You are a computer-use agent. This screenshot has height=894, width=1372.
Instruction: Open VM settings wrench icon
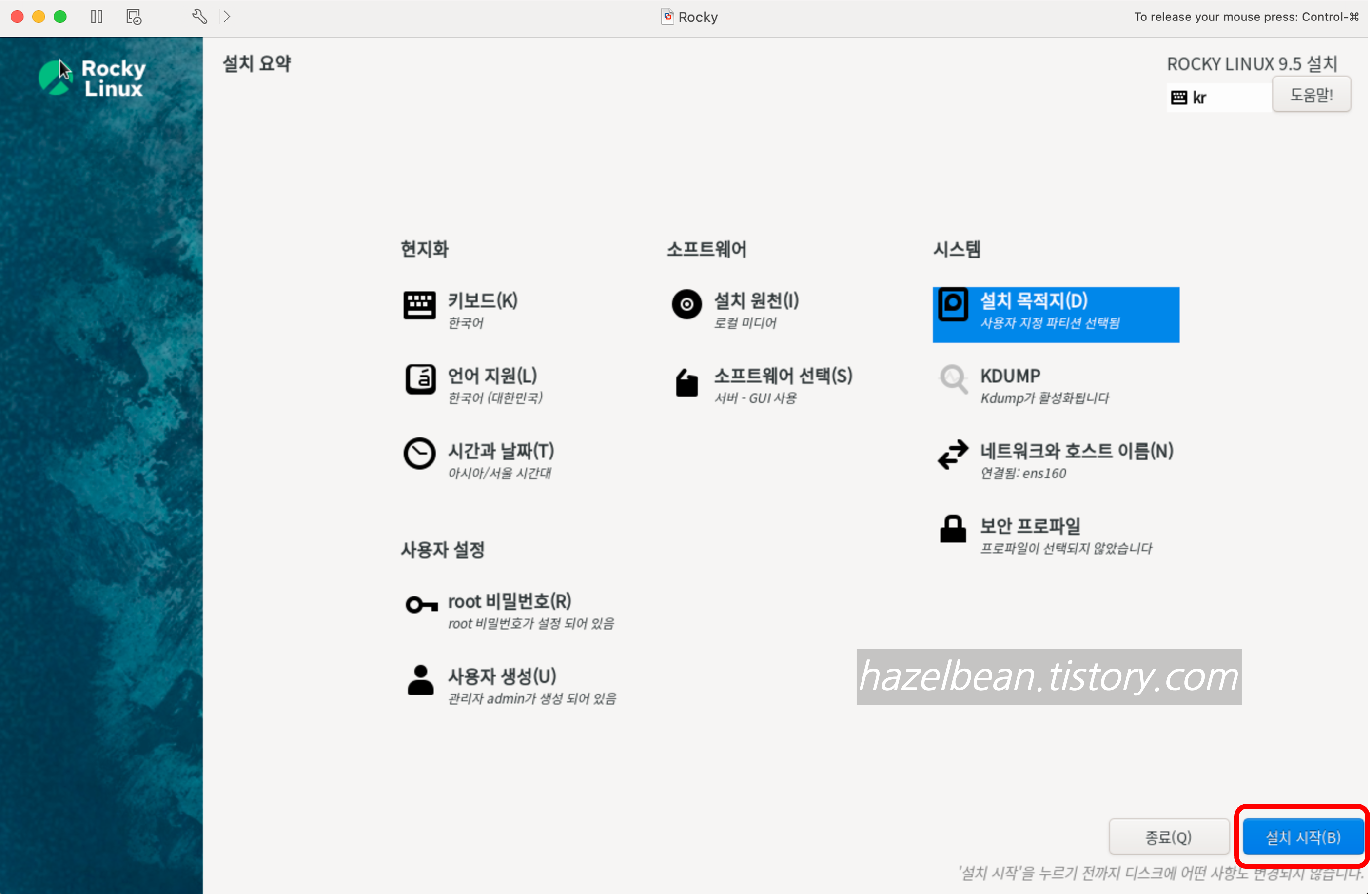[199, 17]
